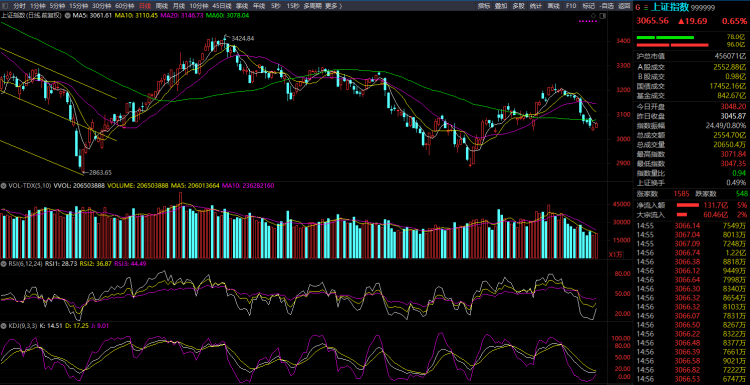The height and width of the screenshot is (385, 750).
Task: Click the 昨日收盘 3045.87 row
Action: [x=691, y=116]
